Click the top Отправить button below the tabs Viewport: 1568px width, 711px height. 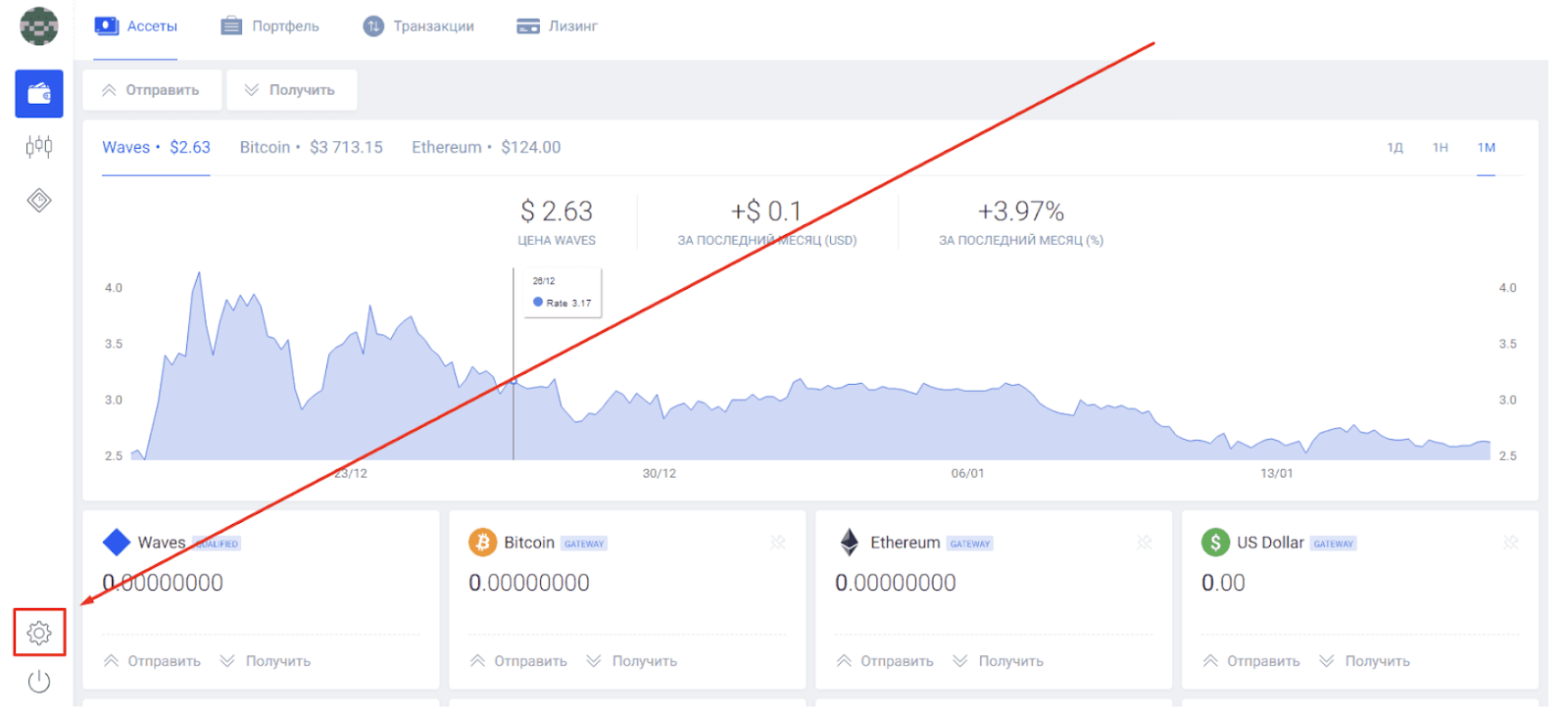coord(152,90)
